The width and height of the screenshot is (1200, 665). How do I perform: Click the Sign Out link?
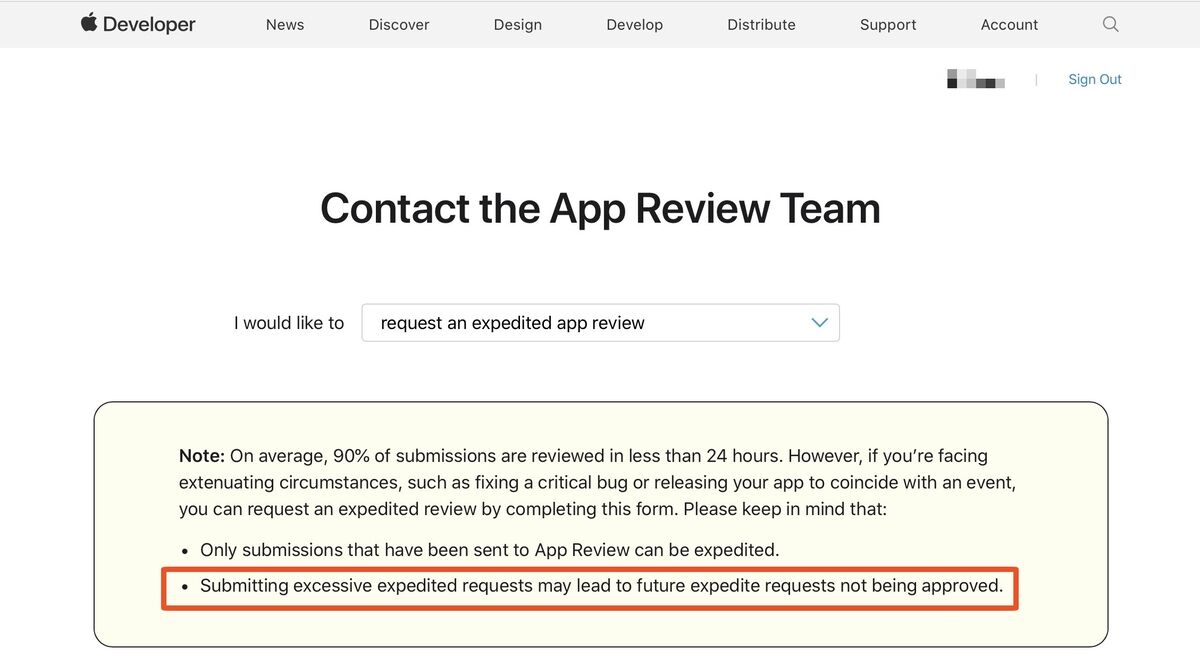coord(1095,79)
